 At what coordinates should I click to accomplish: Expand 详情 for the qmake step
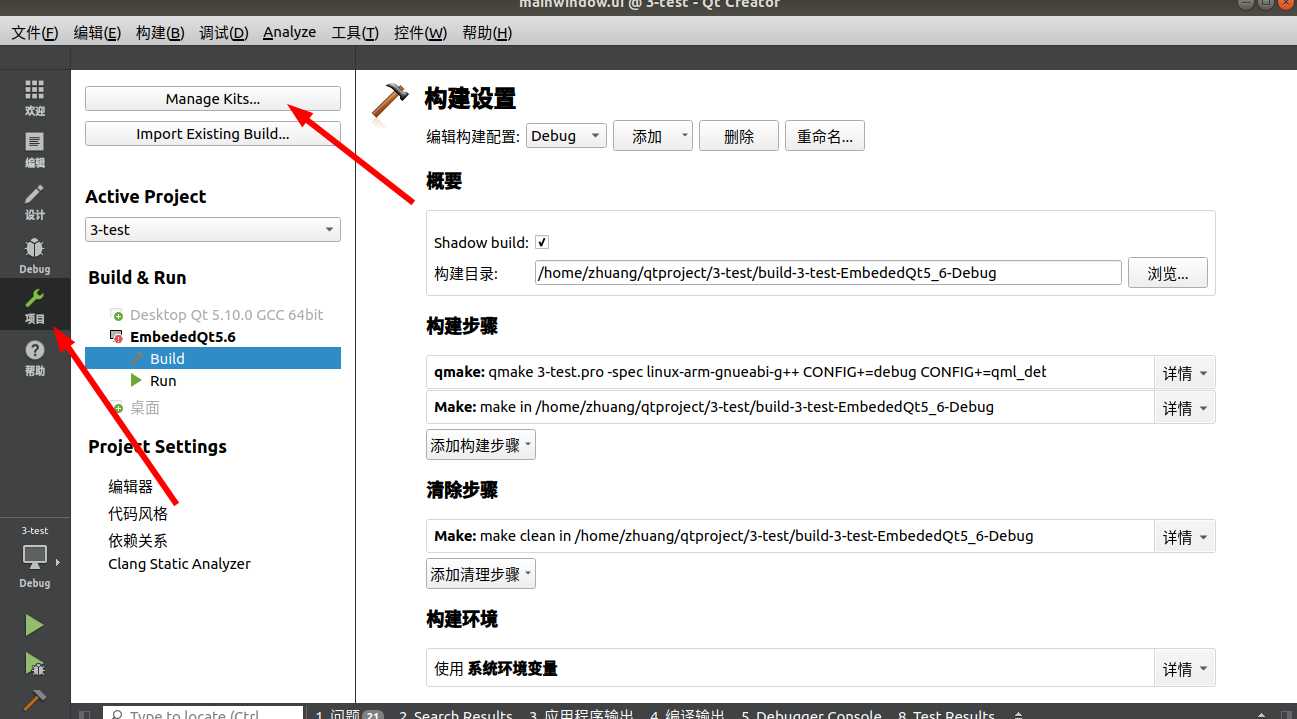pyautogui.click(x=1185, y=373)
